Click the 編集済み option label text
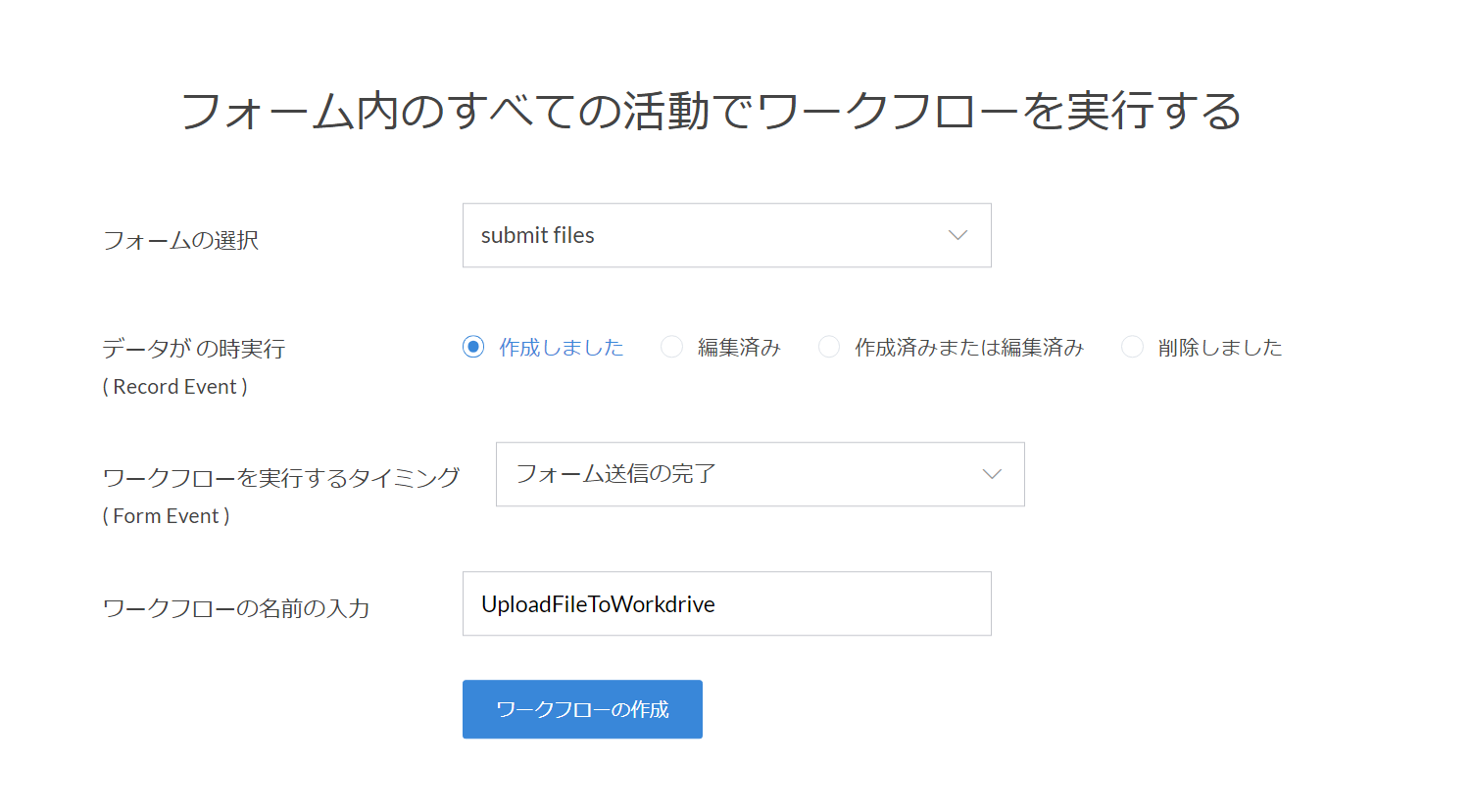Image resolution: width=1473 pixels, height=812 pixels. (x=738, y=348)
